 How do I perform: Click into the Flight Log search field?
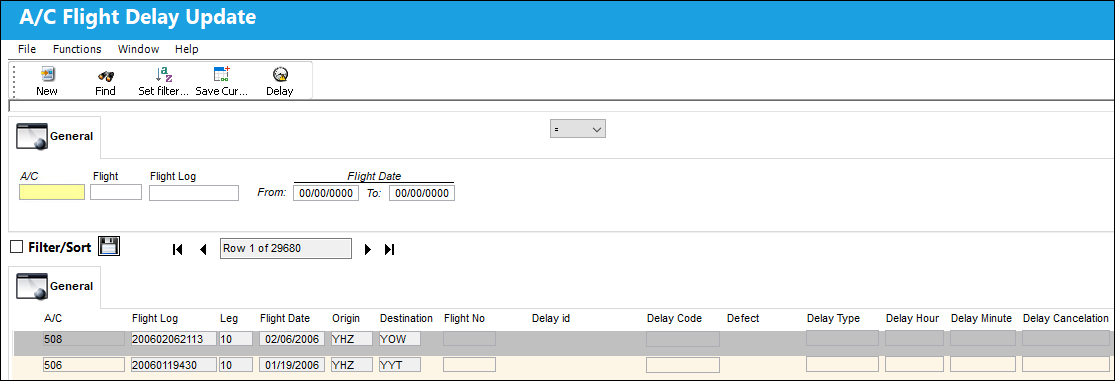(194, 192)
